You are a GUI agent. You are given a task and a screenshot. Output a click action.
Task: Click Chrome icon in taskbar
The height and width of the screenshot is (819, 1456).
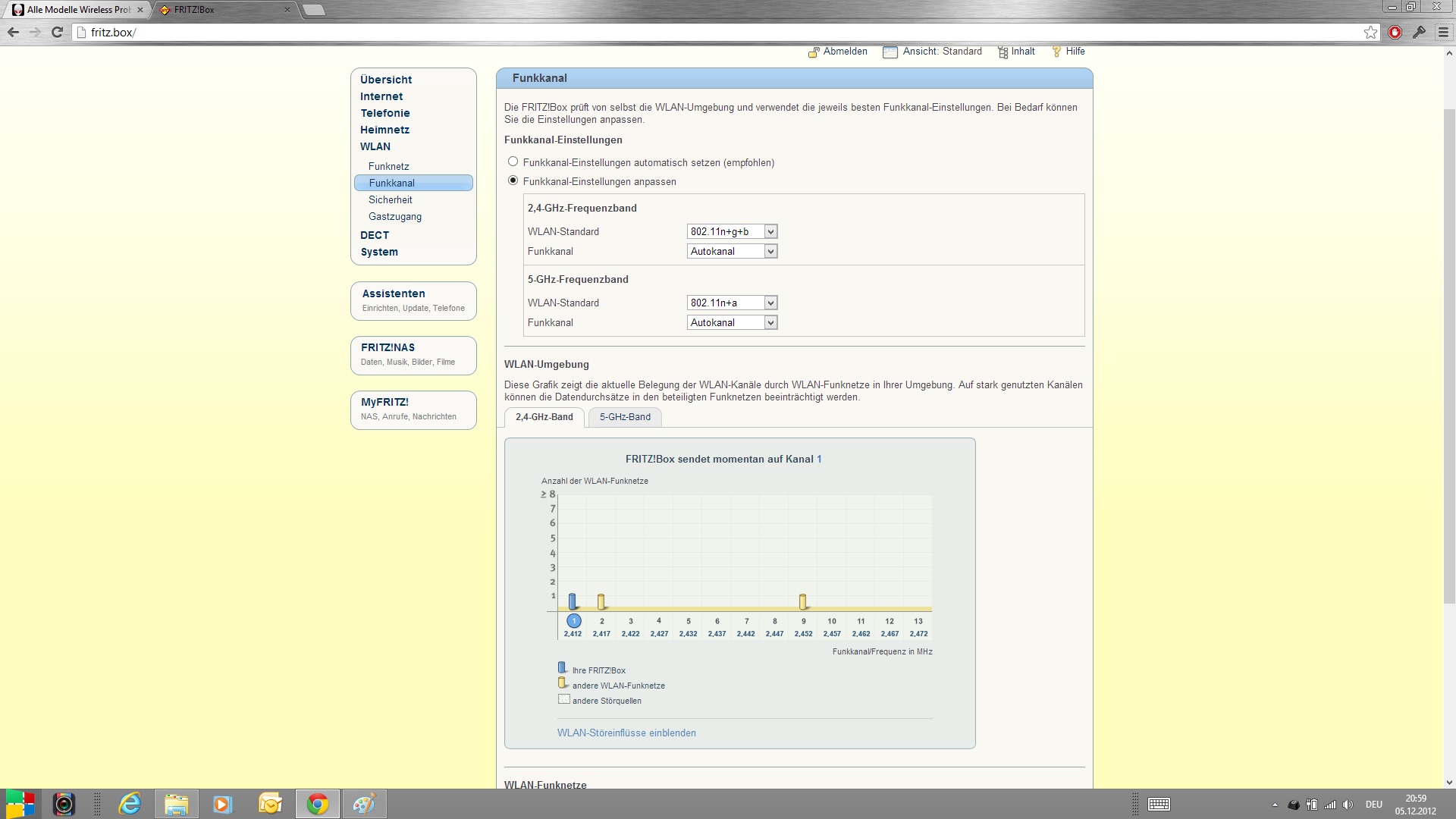coord(317,804)
